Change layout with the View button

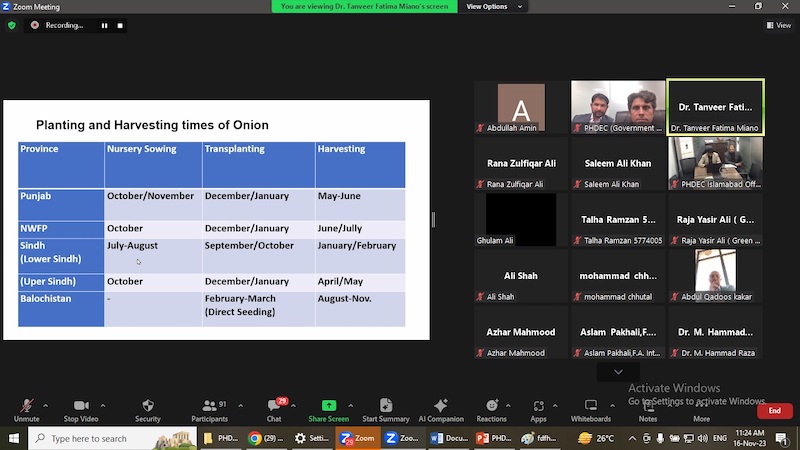click(x=779, y=25)
